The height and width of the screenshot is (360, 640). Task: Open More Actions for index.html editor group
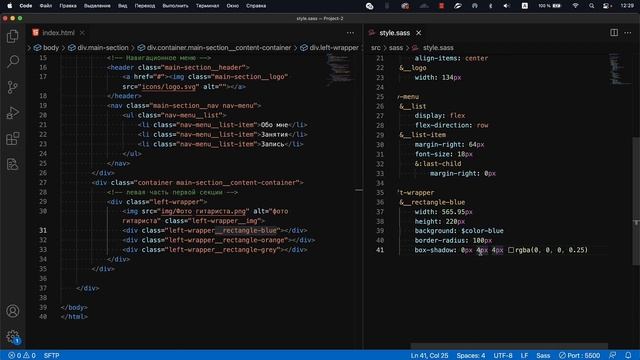(351, 33)
